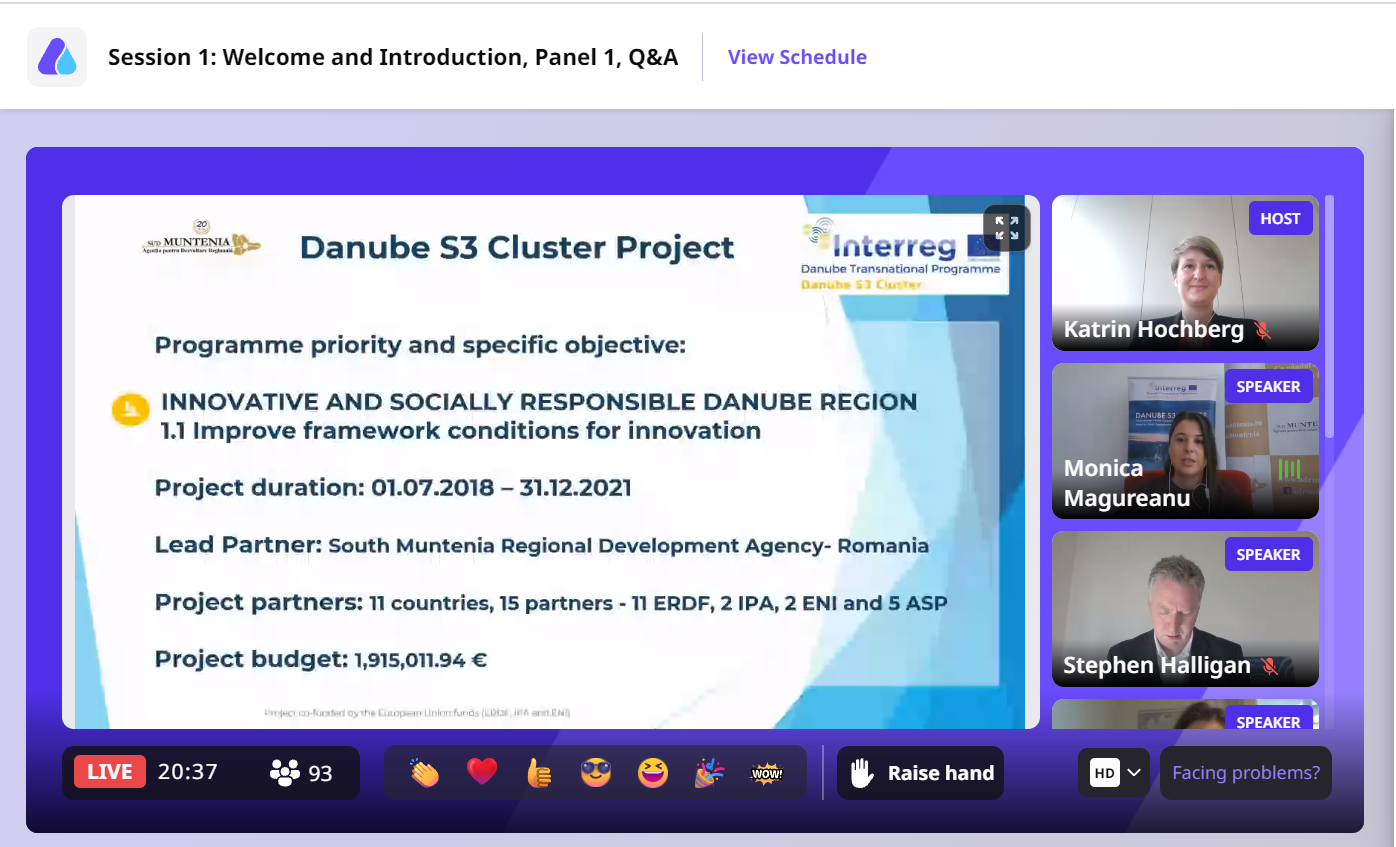
Task: Send the laughing face reaction
Action: (x=653, y=772)
